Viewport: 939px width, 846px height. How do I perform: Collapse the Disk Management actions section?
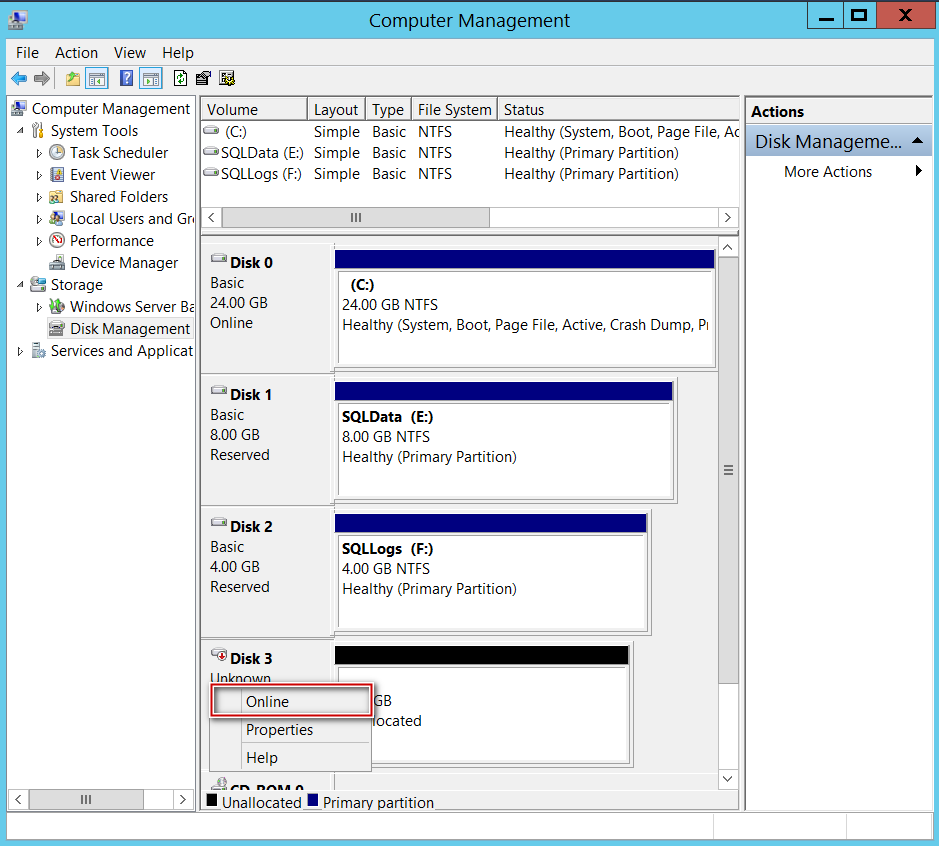click(916, 142)
